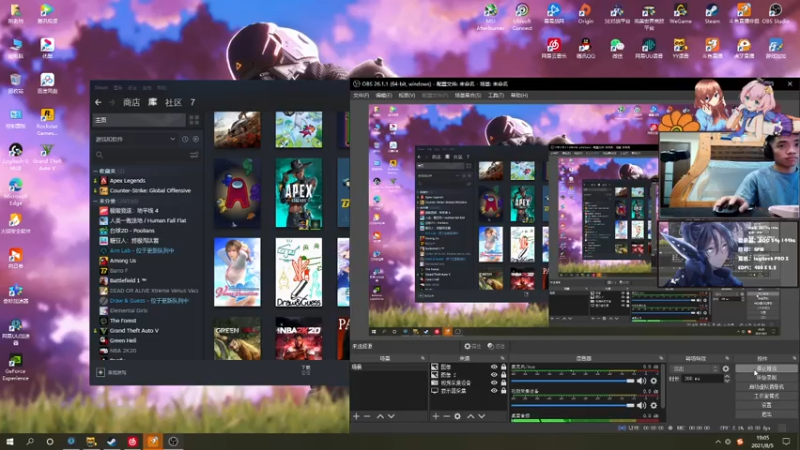The image size is (800, 450).
Task: Adjust the second mixer channel volume slider
Action: coord(572,406)
